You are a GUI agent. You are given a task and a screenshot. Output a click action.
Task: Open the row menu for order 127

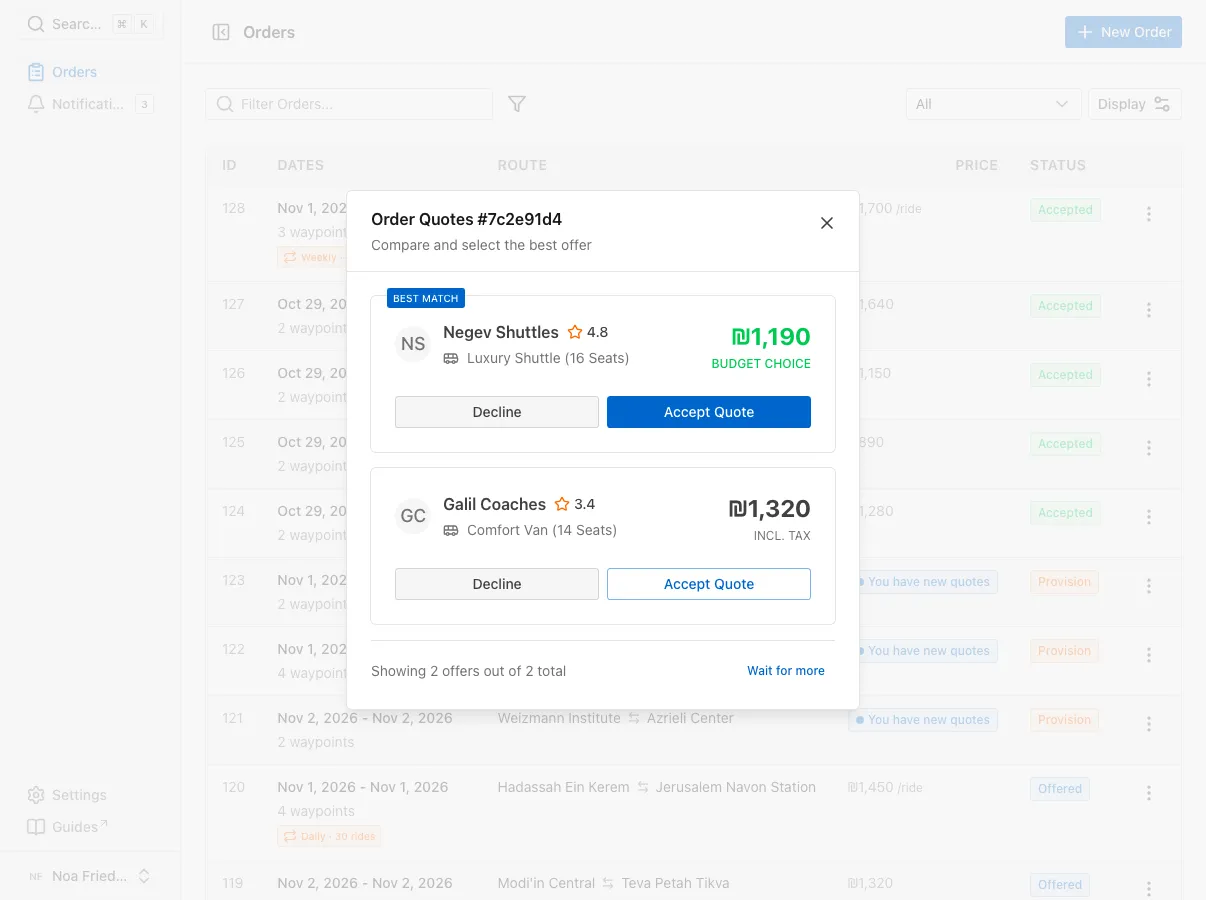click(1149, 310)
